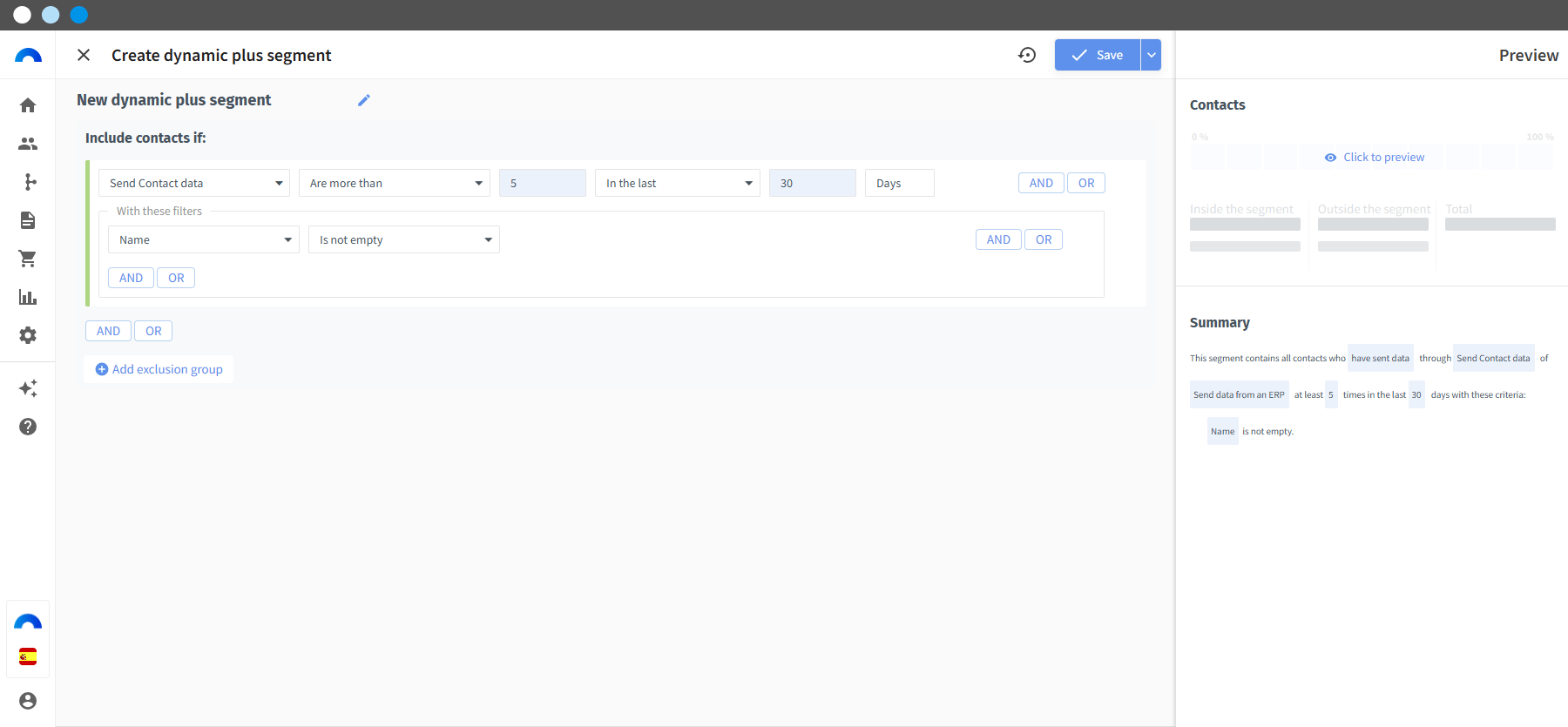Click AND in the Send Contact data row
Viewport: 1568px width, 727px height.
click(x=1041, y=183)
